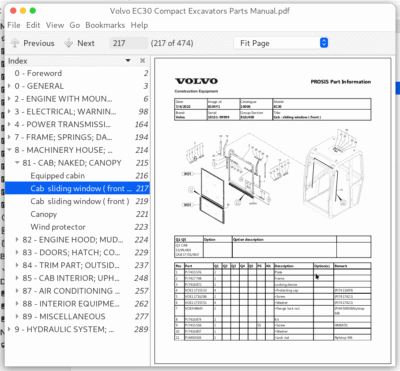
Task: Expand the 3 - ELECTRICAL; WARNIN... section
Action: point(9,112)
